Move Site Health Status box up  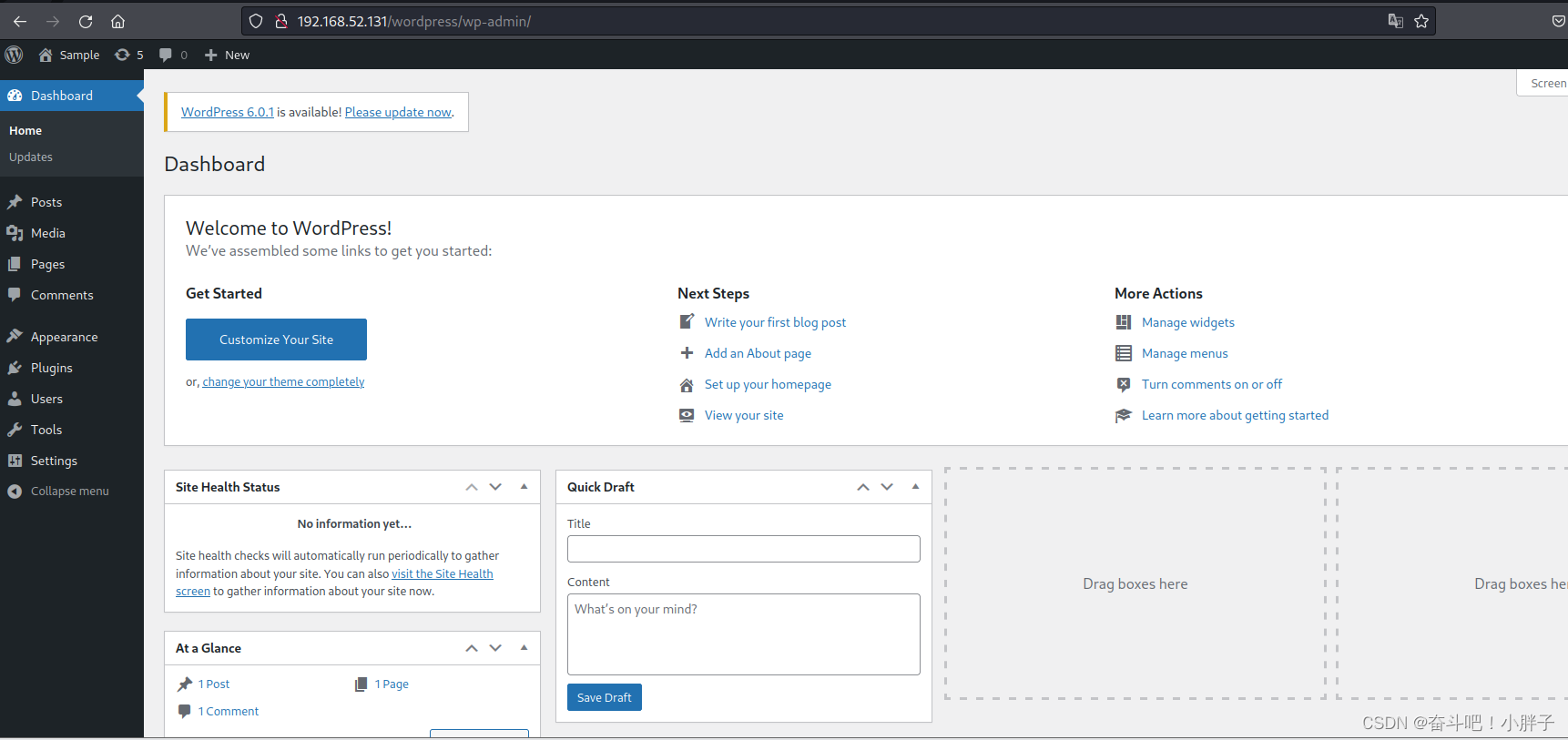click(472, 487)
